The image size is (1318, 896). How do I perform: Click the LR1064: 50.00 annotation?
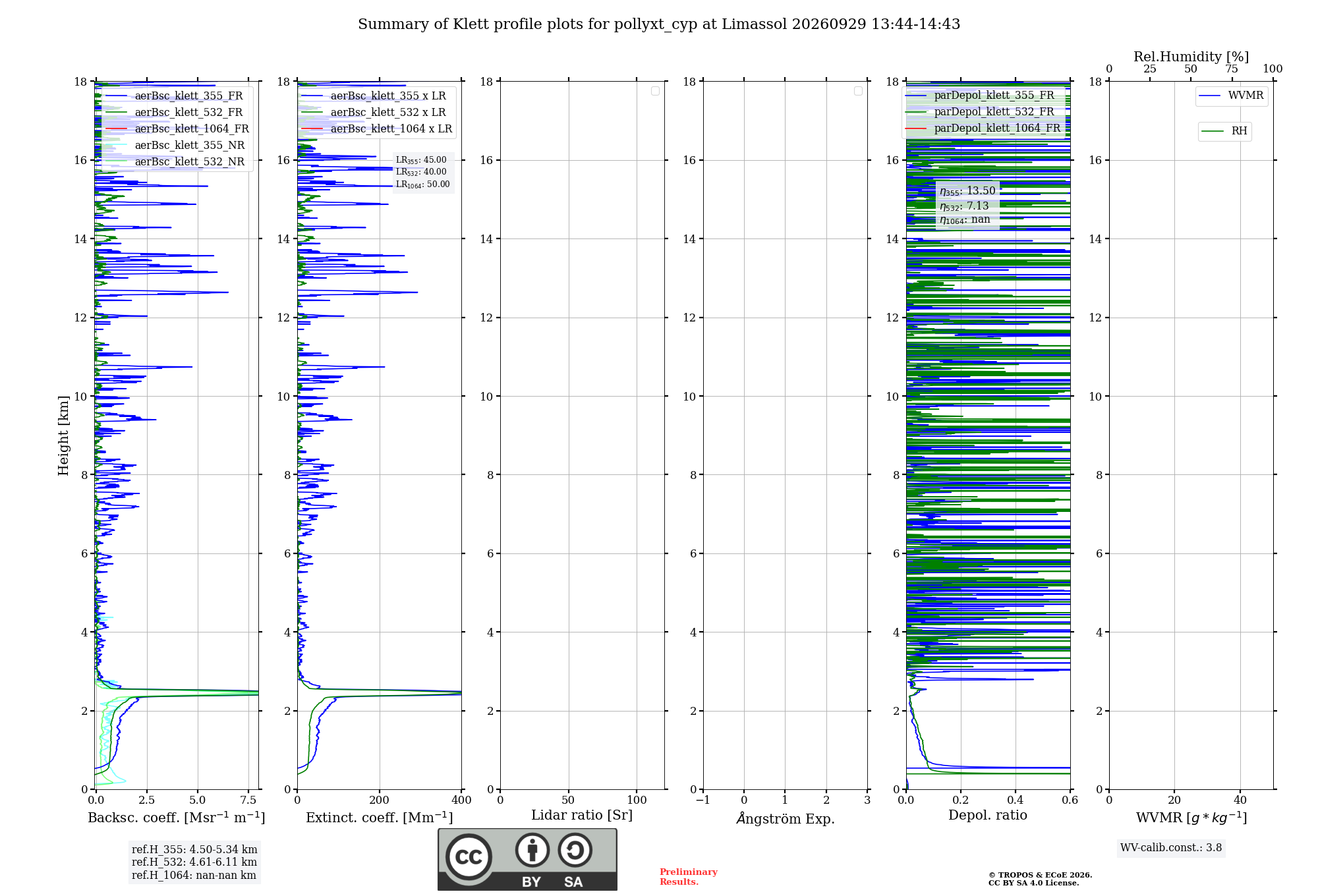[422, 184]
